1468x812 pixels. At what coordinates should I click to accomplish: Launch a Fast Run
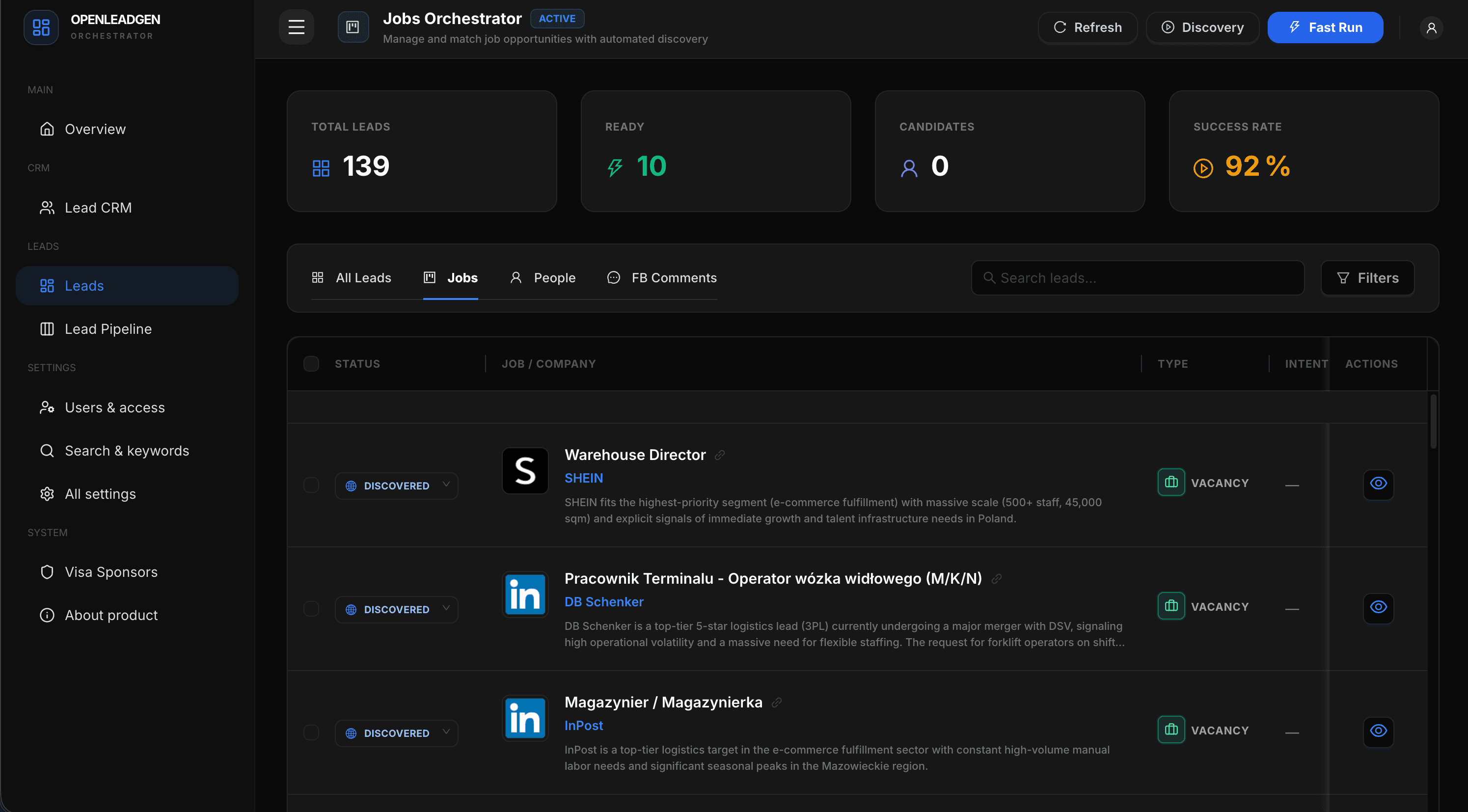pos(1325,27)
